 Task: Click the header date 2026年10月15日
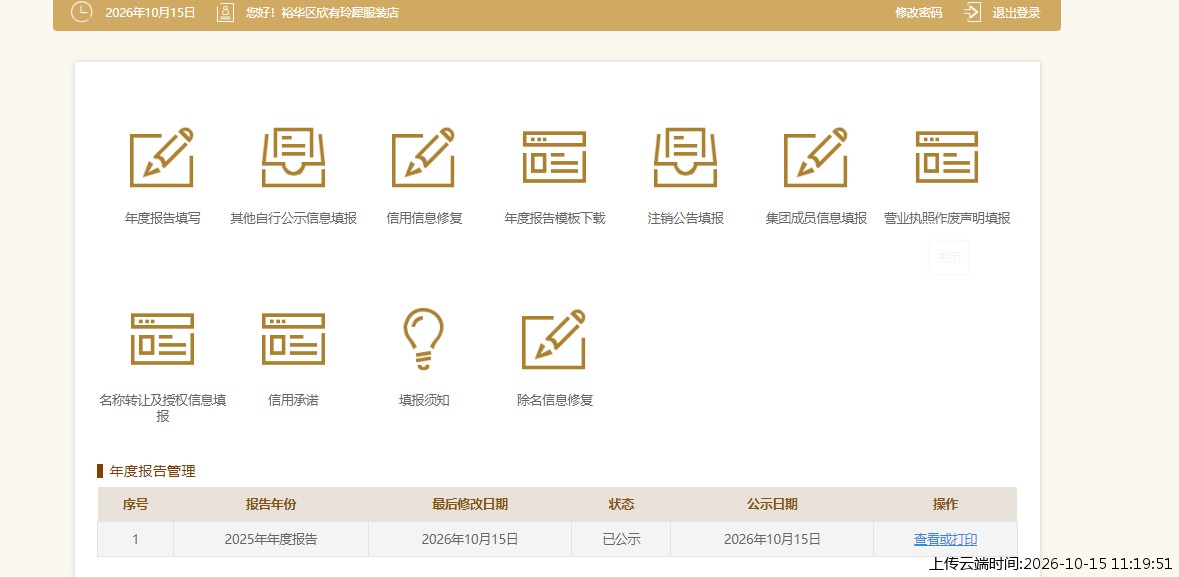150,13
